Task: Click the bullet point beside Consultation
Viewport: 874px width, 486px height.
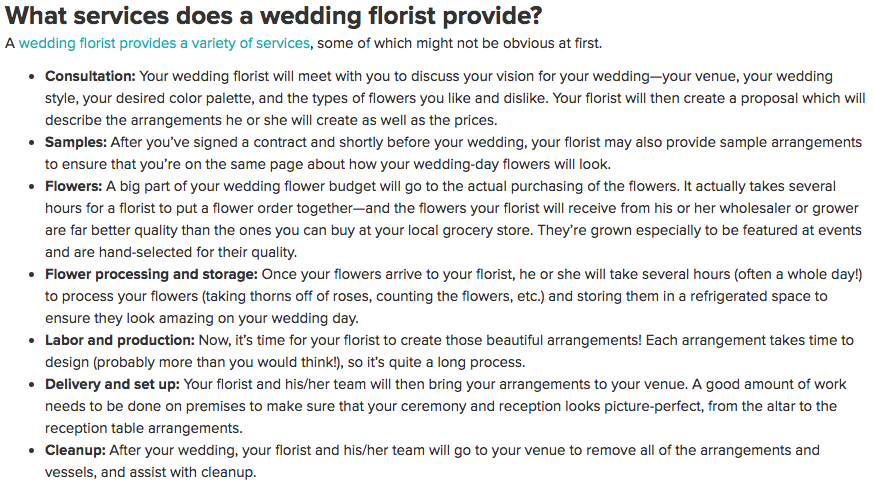Action: [x=35, y=77]
